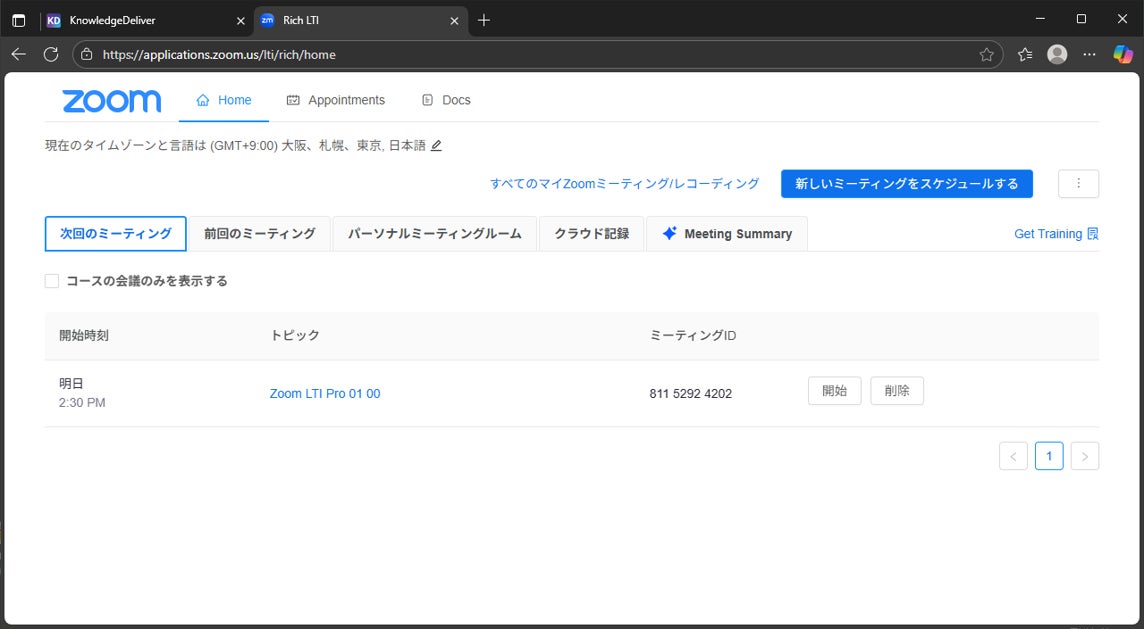Click 新しいミーティングをスケジュールする button
This screenshot has width=1144, height=629.
tap(907, 184)
